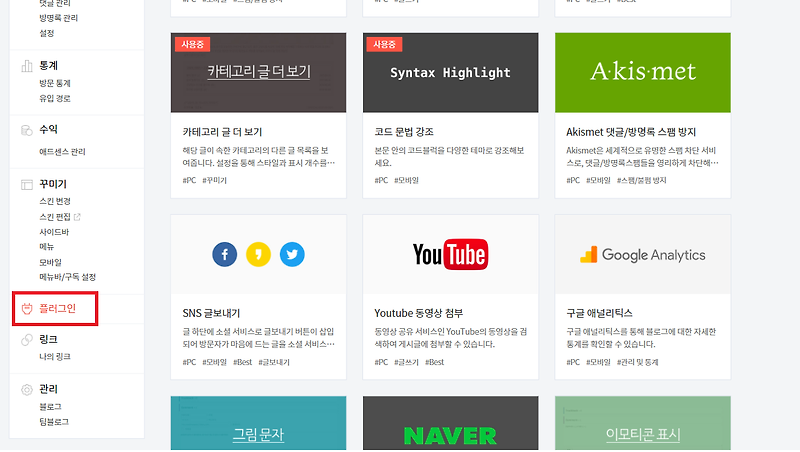This screenshot has height=452, width=800.
Task: Click 구글 애널리틱스 card title
Action: point(599,313)
